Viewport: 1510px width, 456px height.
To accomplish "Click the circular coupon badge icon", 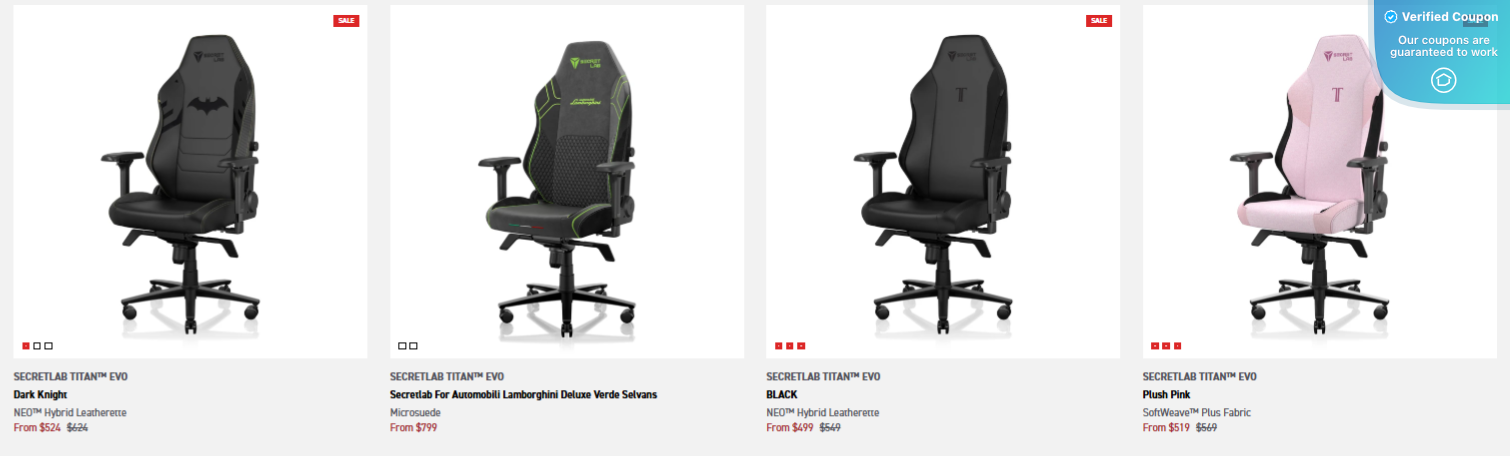I will pyautogui.click(x=1443, y=80).
